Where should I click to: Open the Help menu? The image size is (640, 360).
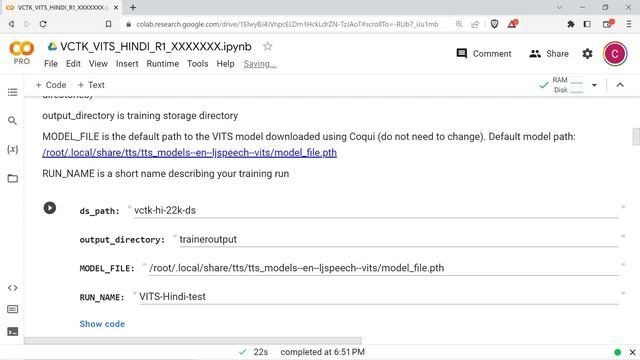pos(225,64)
